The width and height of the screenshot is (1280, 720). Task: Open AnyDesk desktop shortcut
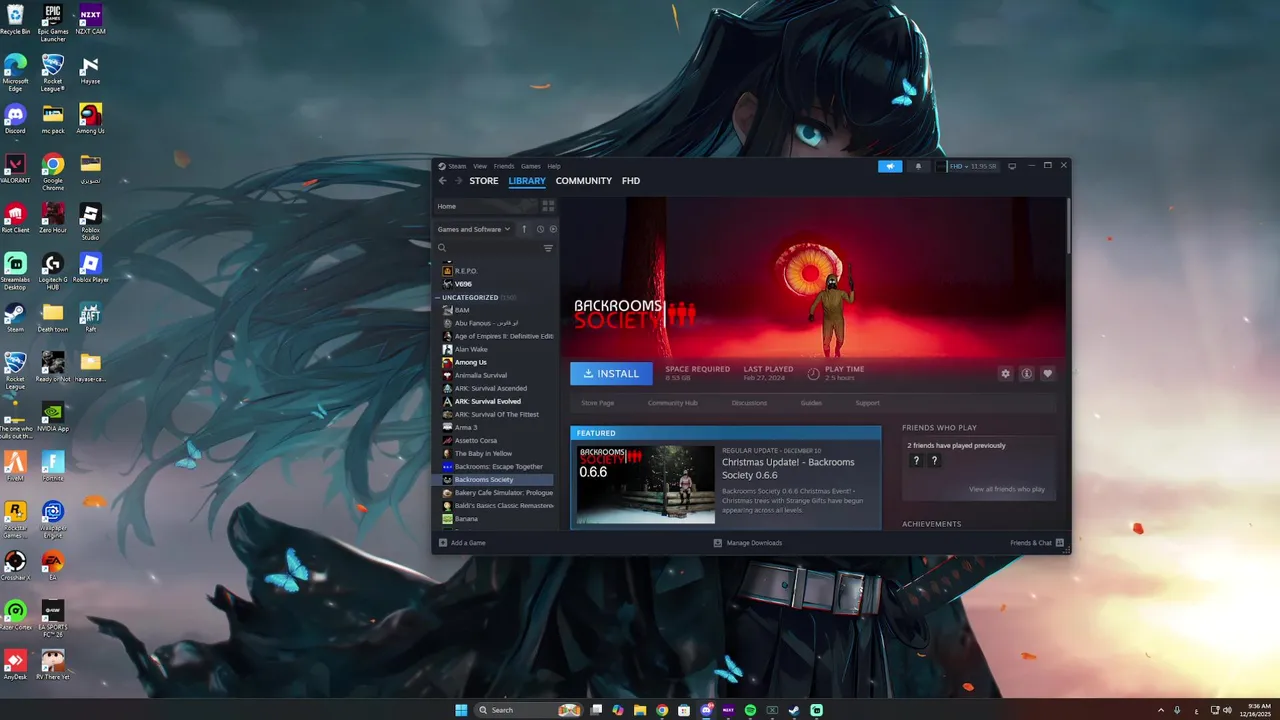(x=15, y=665)
